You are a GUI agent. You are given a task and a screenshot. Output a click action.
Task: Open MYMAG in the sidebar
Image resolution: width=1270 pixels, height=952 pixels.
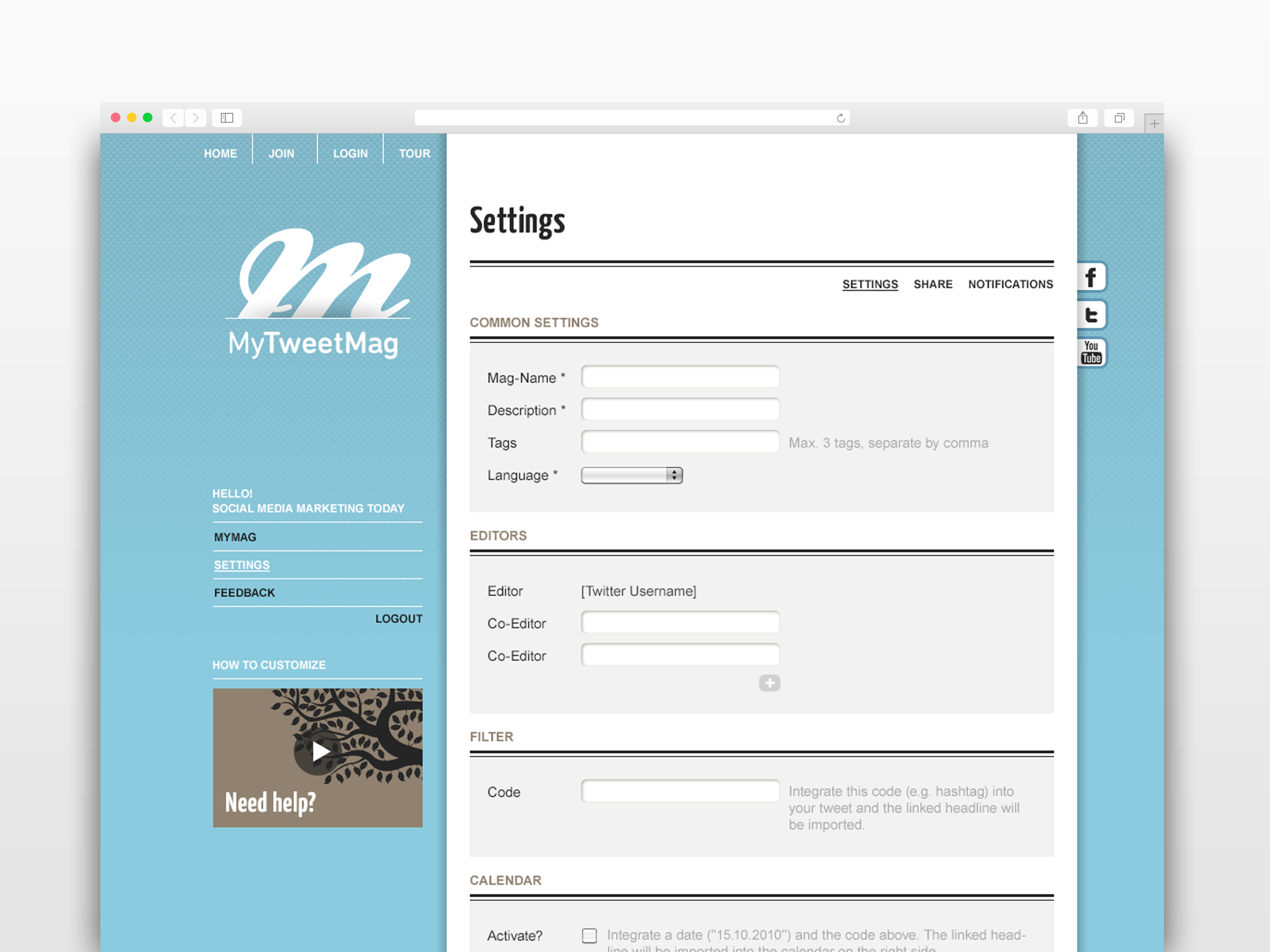(x=235, y=537)
